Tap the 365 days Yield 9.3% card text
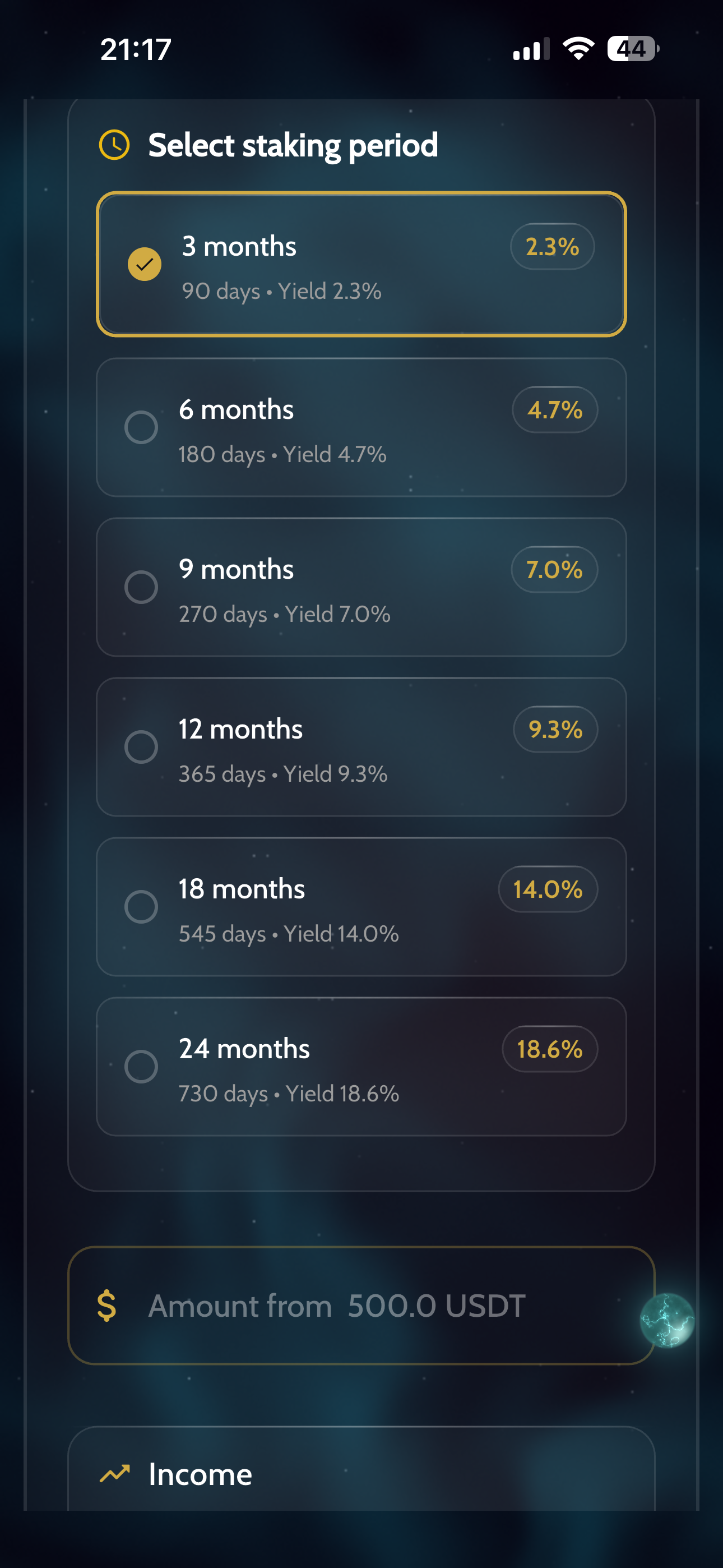The width and height of the screenshot is (723, 1568). [x=283, y=774]
